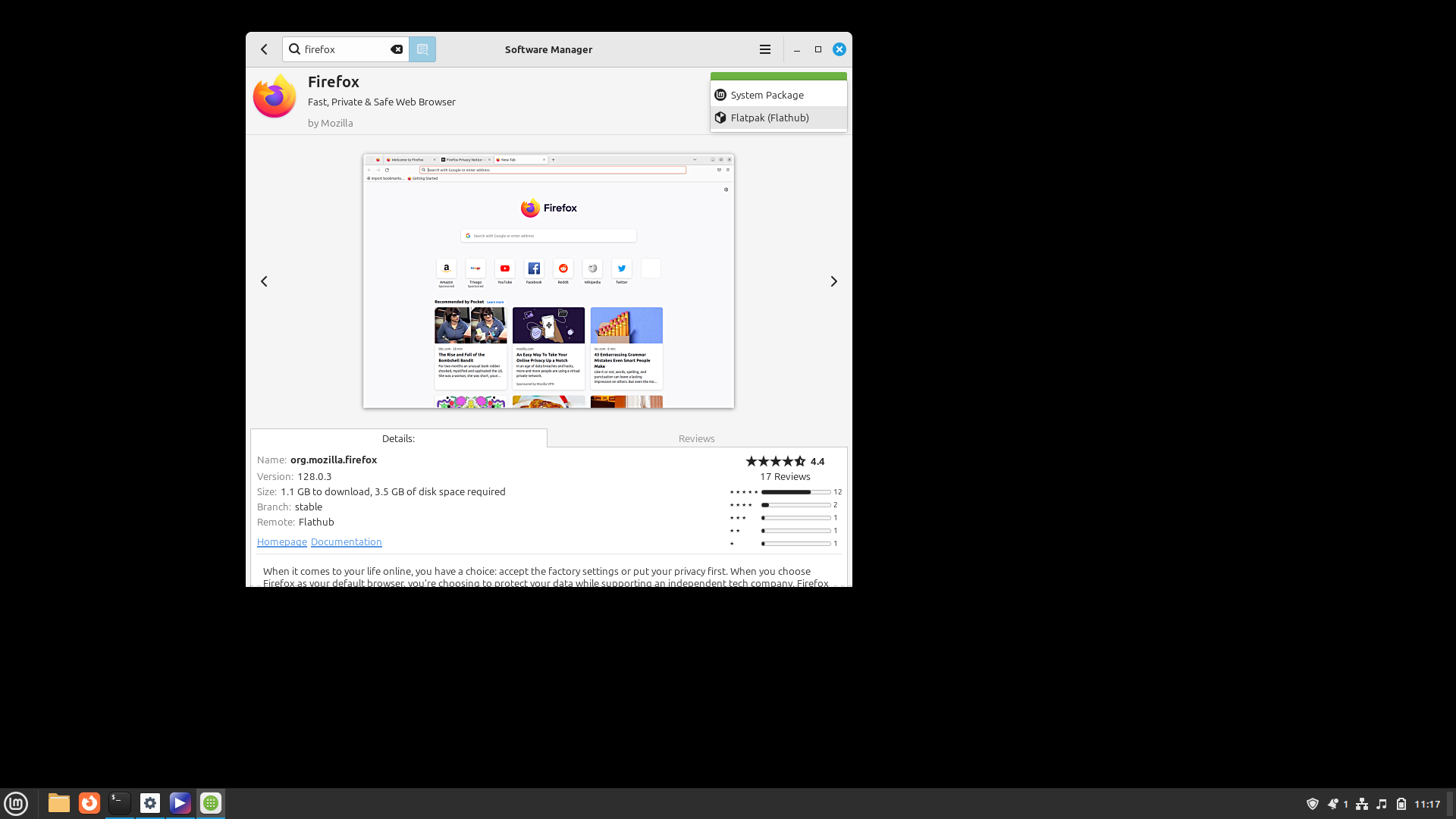Select Flatpak (Flathub) source
The width and height of the screenshot is (1456, 819).
779,118
